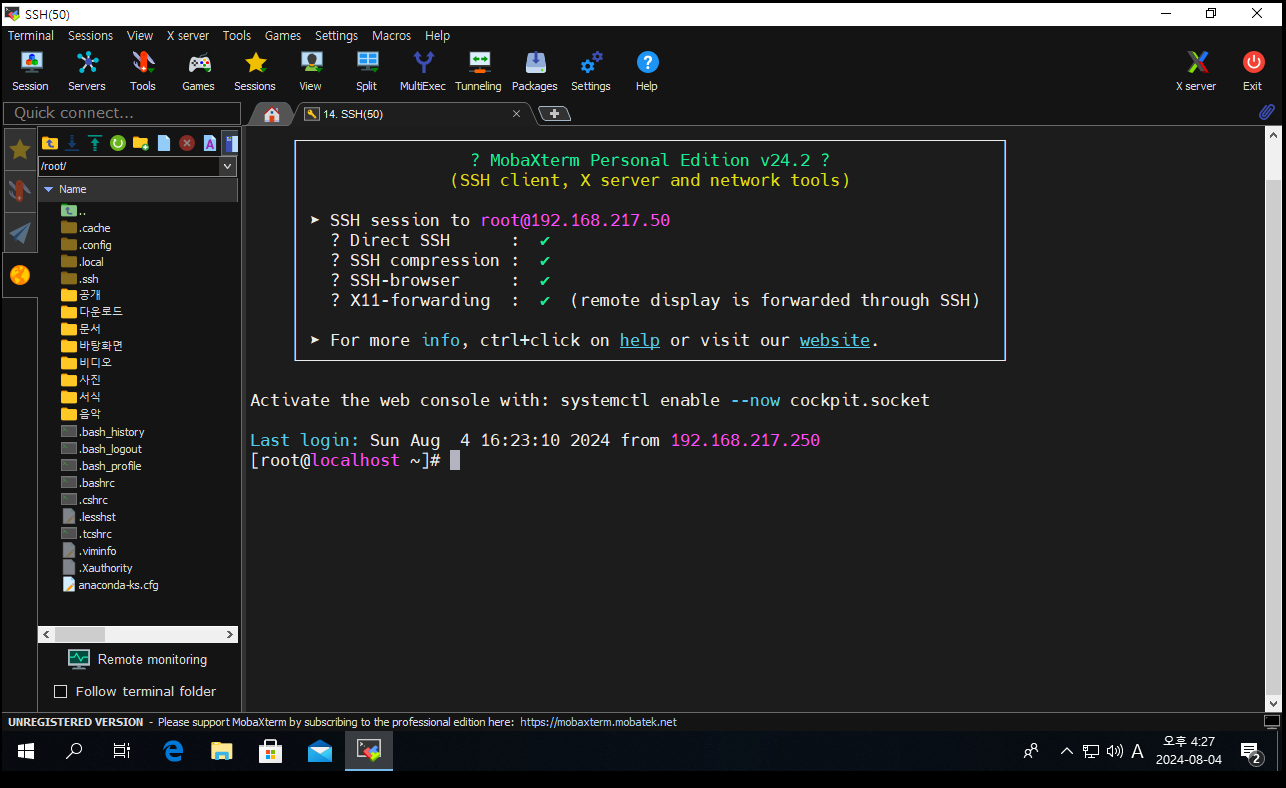Toggle the X server toolbar icon

click(1196, 70)
